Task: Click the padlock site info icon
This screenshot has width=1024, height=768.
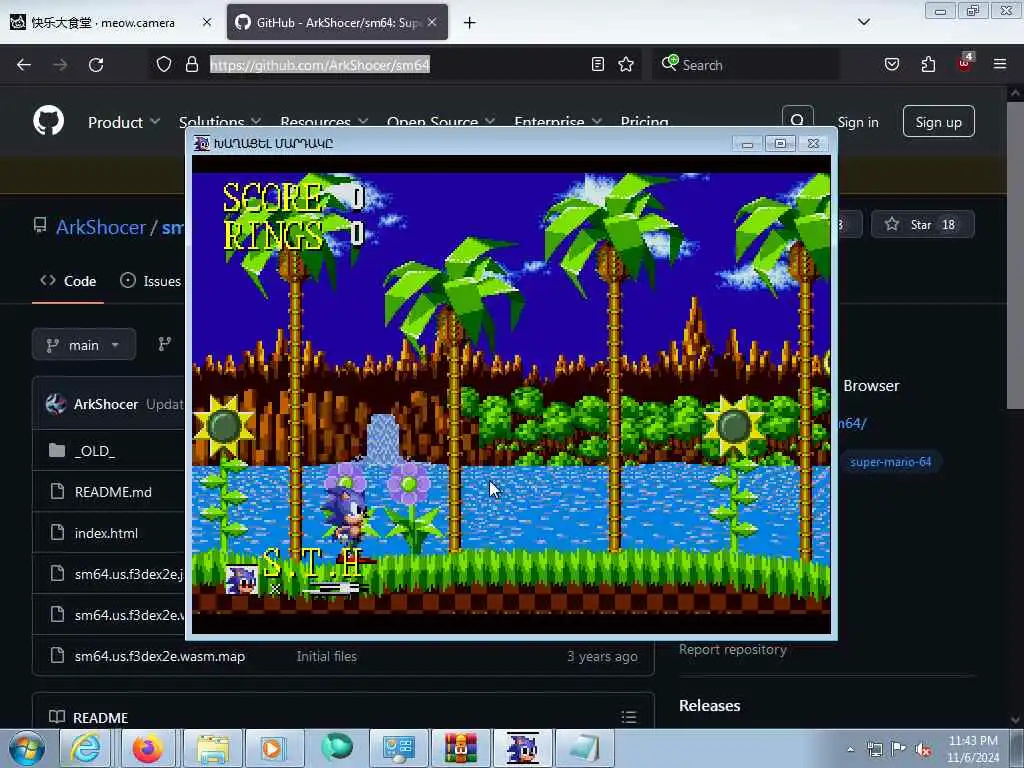Action: 191,64
